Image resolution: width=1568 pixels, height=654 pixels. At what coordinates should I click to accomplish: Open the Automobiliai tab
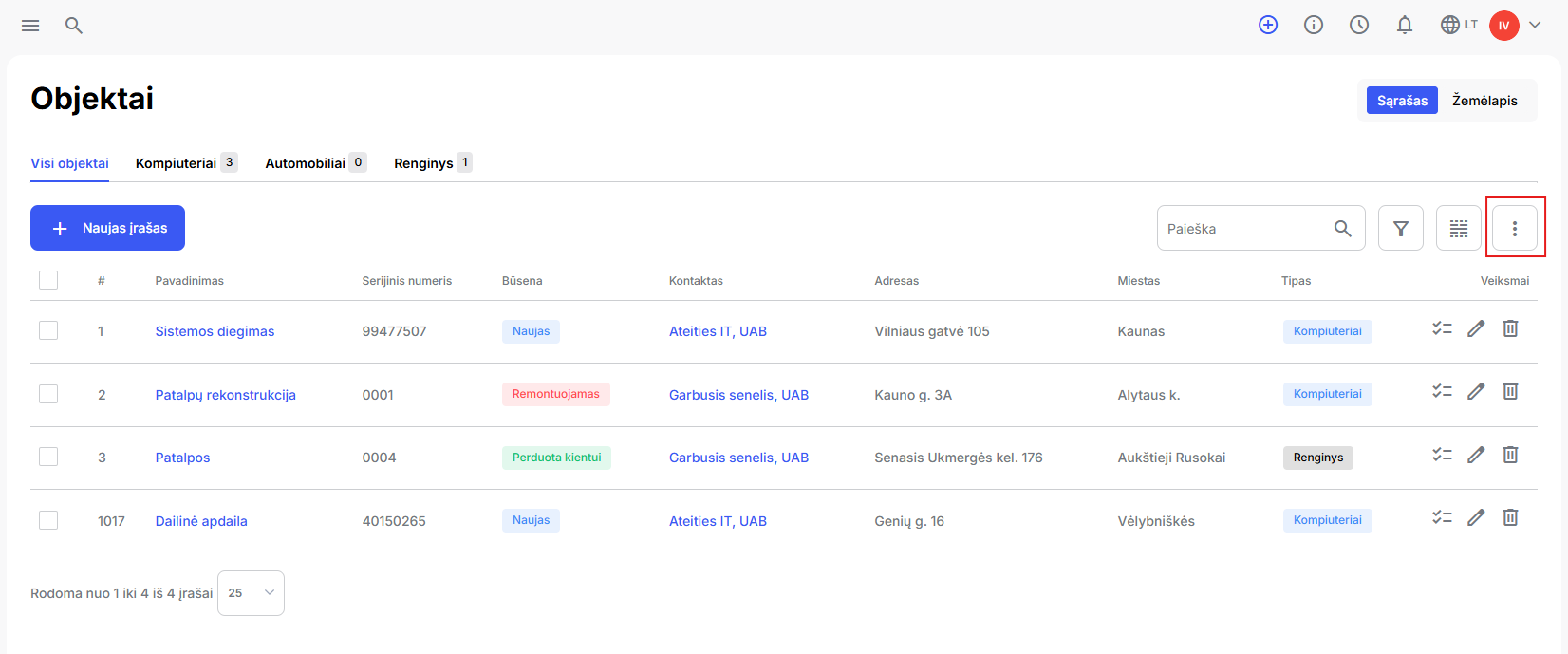coord(316,163)
